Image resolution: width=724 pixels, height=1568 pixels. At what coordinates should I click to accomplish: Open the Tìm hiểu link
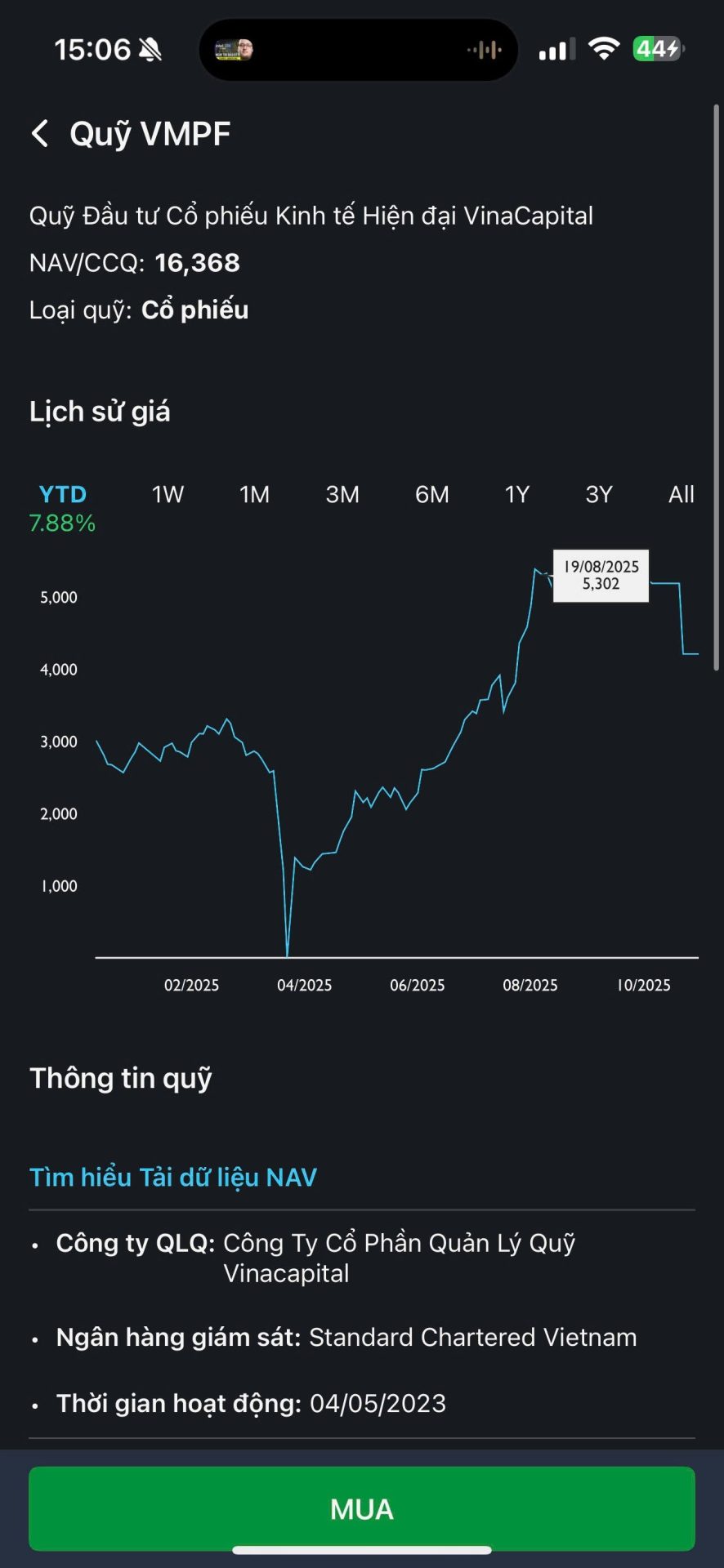pos(80,1177)
